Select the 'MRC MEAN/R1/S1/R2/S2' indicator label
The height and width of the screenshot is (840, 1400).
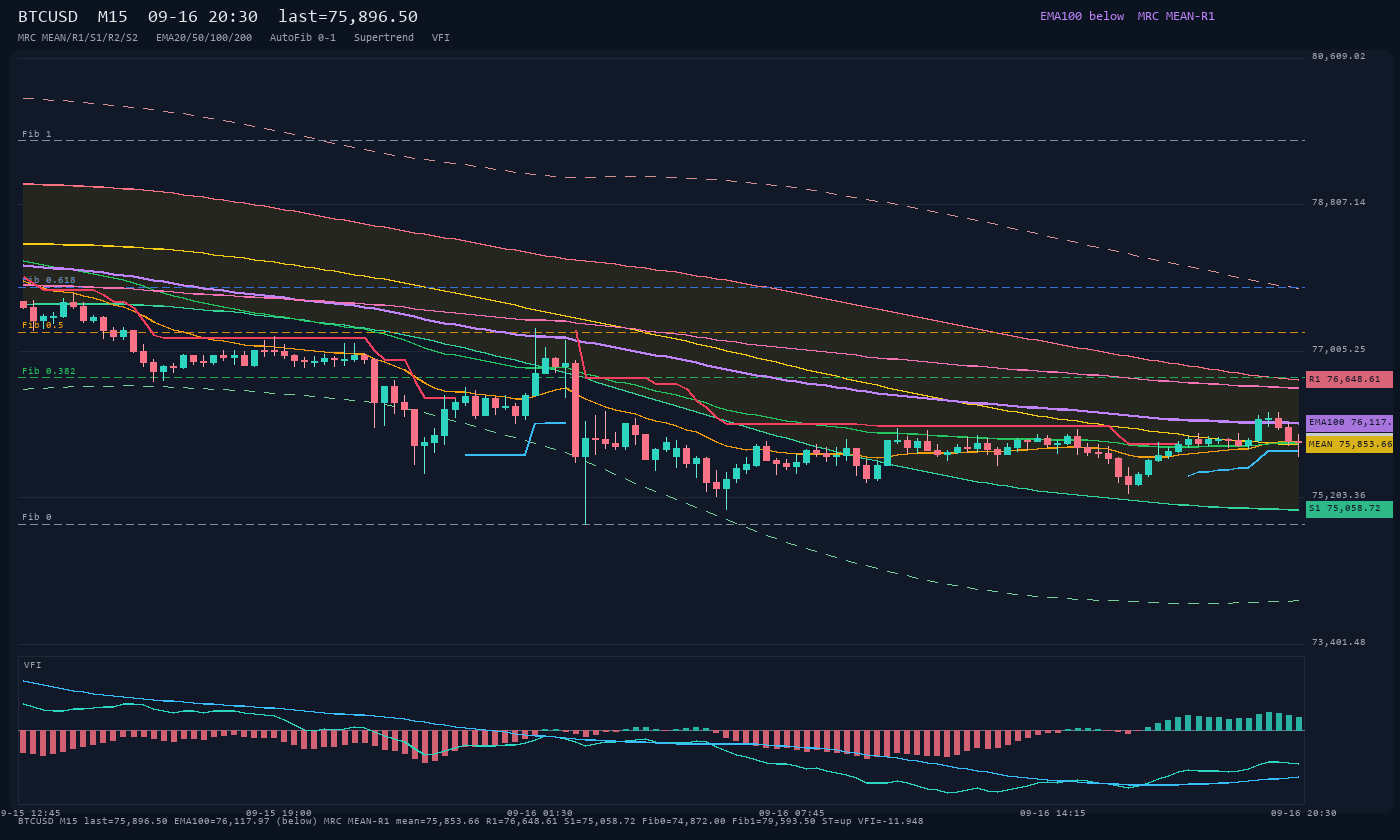(x=78, y=38)
